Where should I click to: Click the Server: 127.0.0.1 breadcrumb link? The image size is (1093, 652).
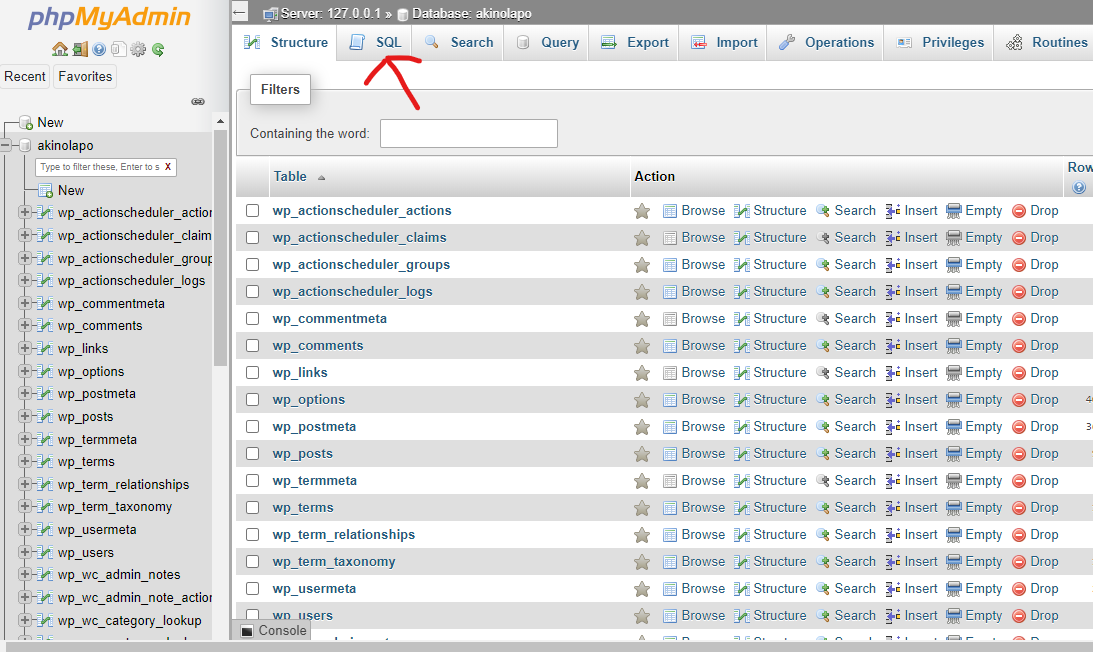(x=331, y=13)
